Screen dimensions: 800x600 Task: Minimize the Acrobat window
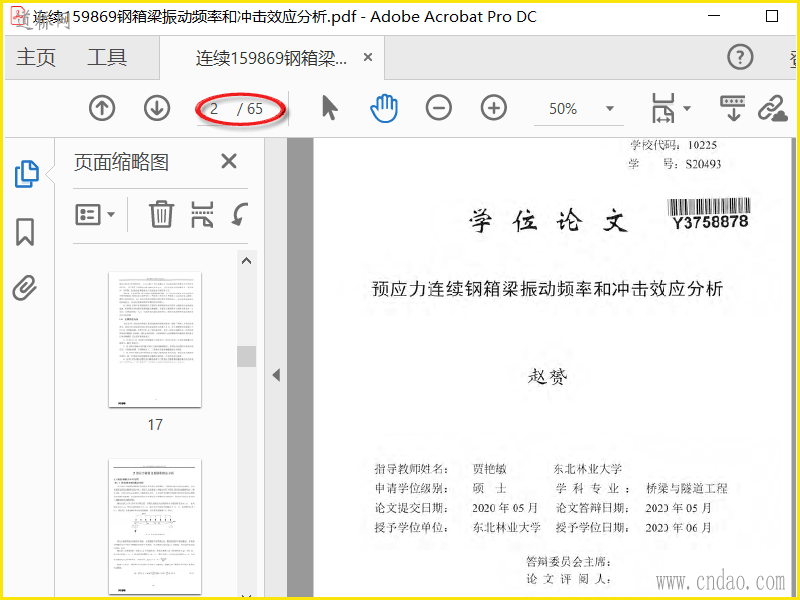[714, 16]
